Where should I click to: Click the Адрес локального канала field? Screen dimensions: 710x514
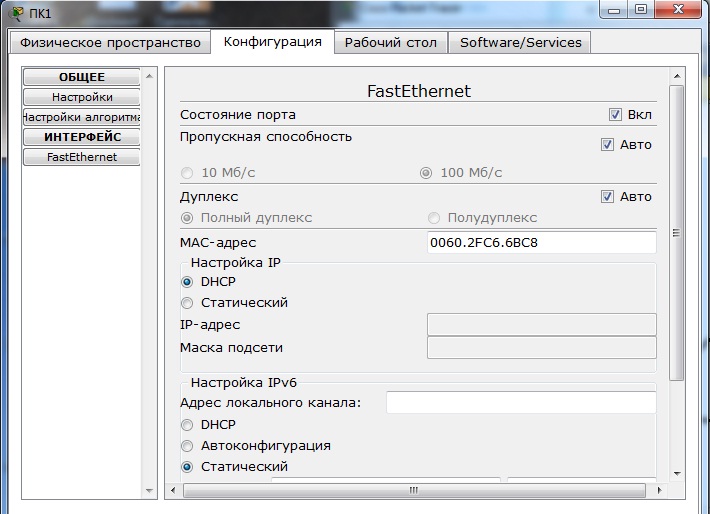[521, 402]
